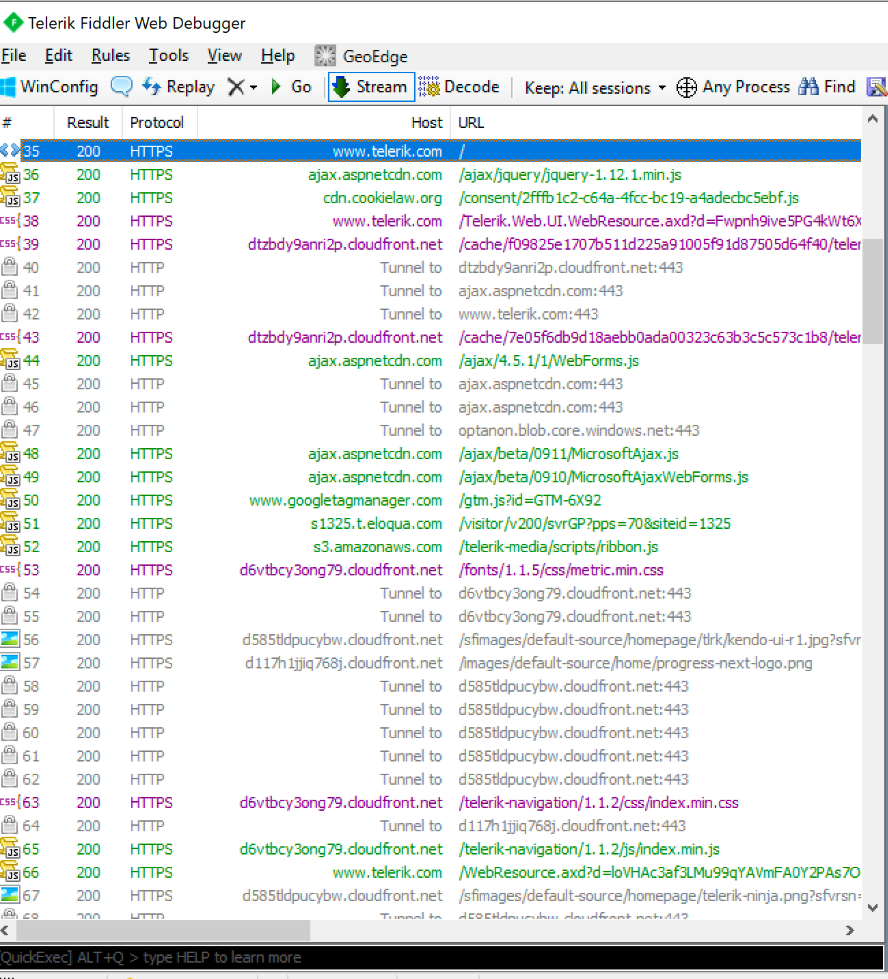Toggle the Decode button
888x979 pixels.
459,87
